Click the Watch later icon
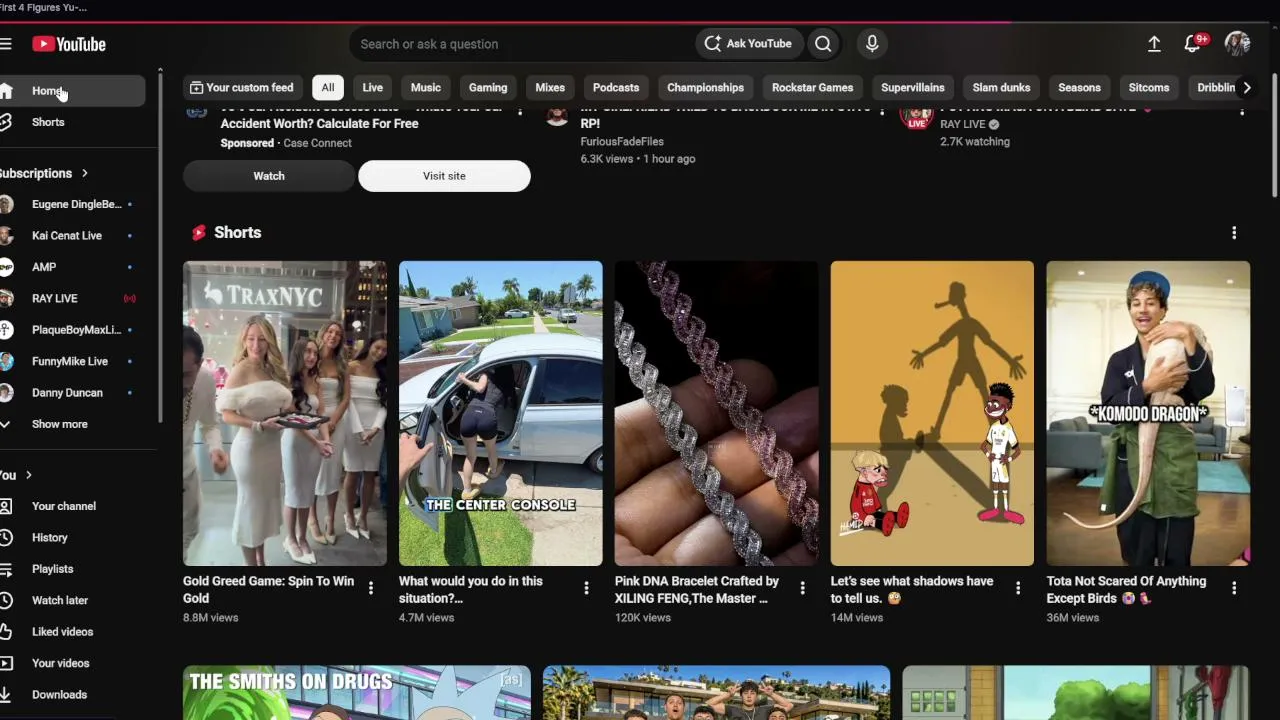1280x720 pixels. [6, 600]
